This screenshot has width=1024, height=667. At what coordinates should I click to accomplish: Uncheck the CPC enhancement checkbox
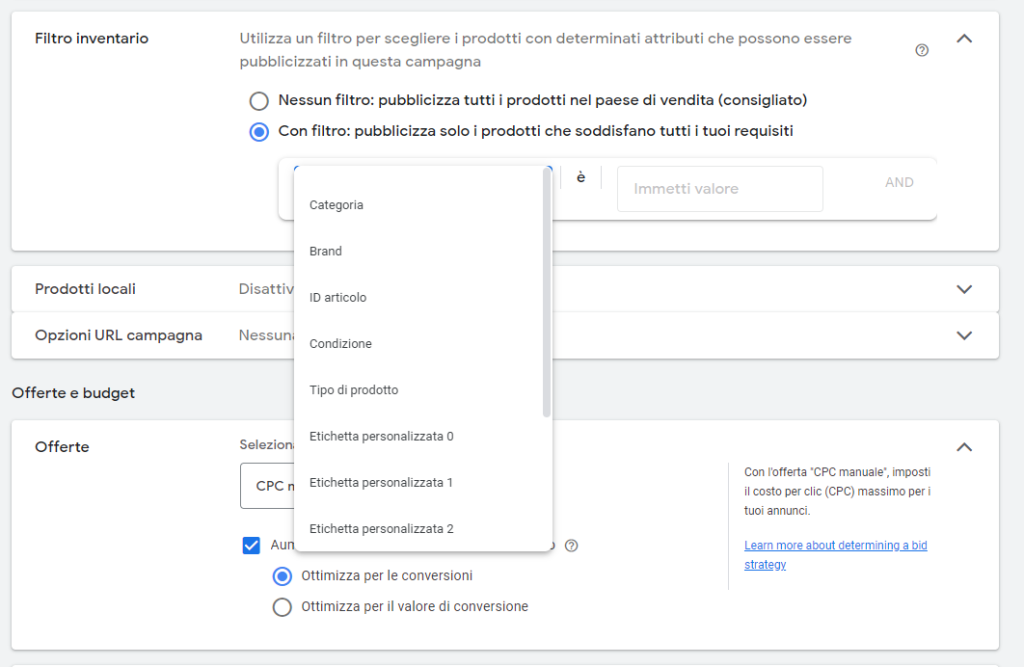tap(251, 545)
